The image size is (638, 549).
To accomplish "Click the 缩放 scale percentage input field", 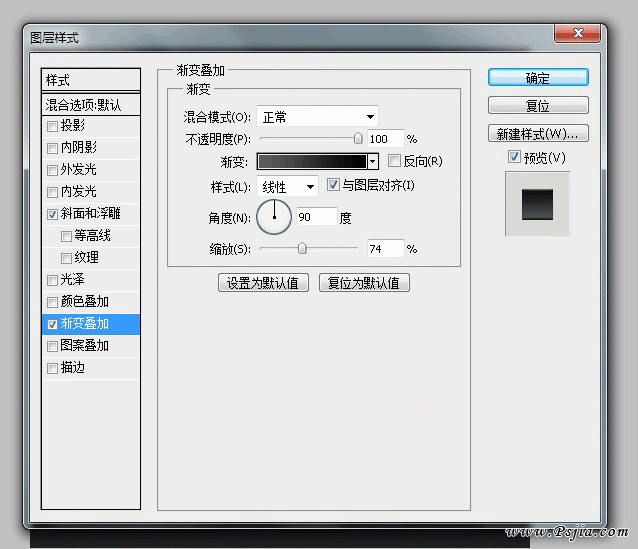I will point(384,248).
